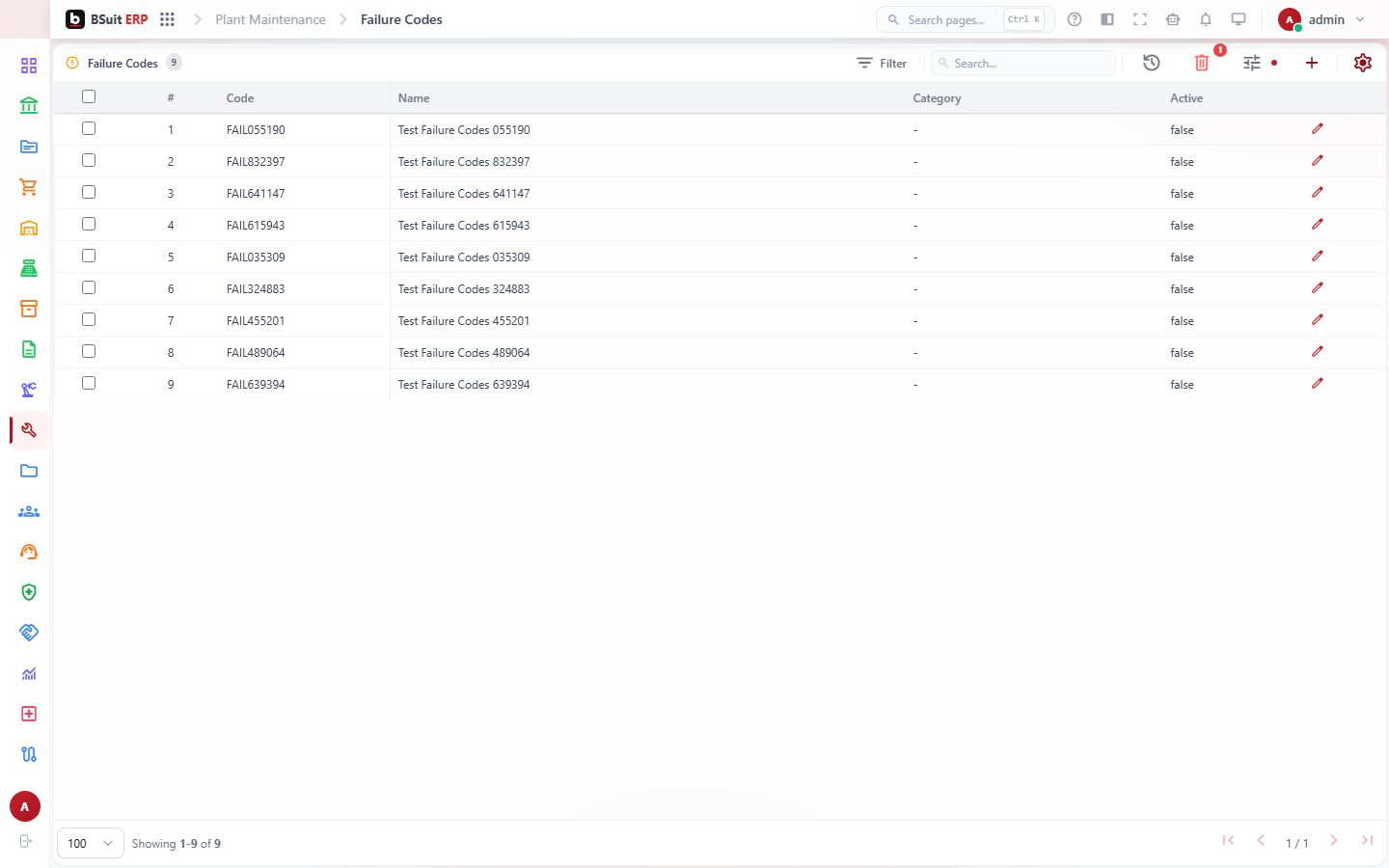
Task: Go to Plant Maintenance breadcrumb
Action: pyautogui.click(x=270, y=19)
